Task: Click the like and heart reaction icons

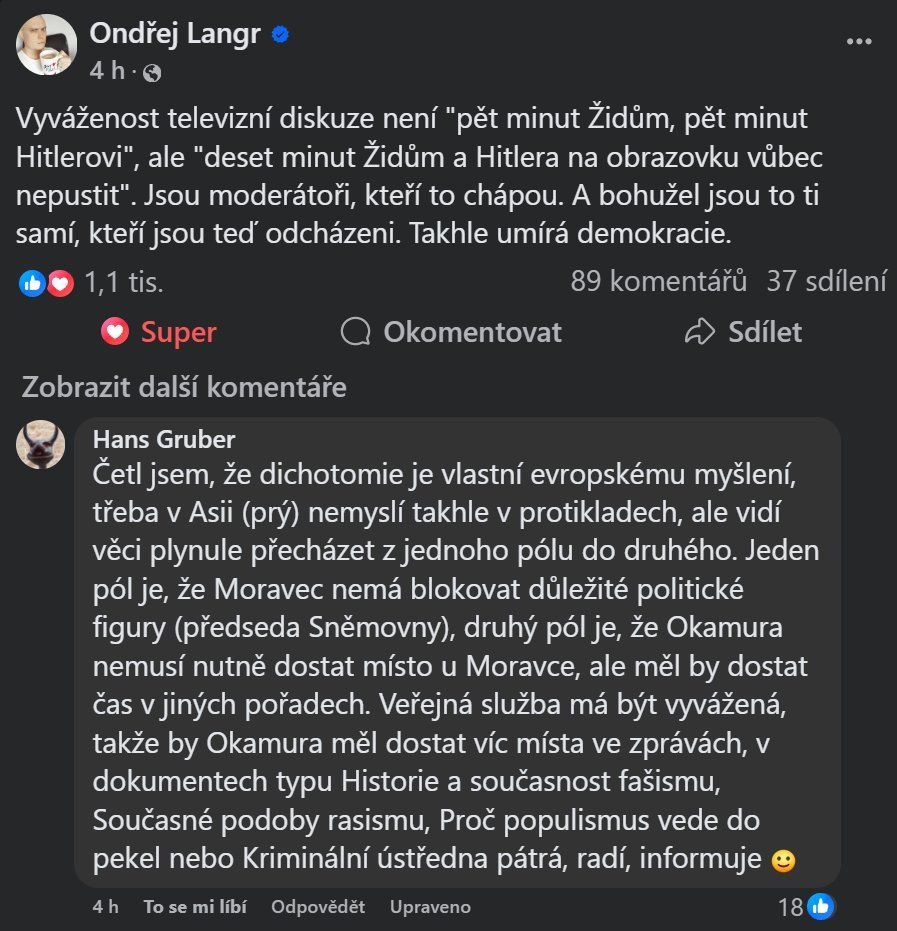Action: 47,283
